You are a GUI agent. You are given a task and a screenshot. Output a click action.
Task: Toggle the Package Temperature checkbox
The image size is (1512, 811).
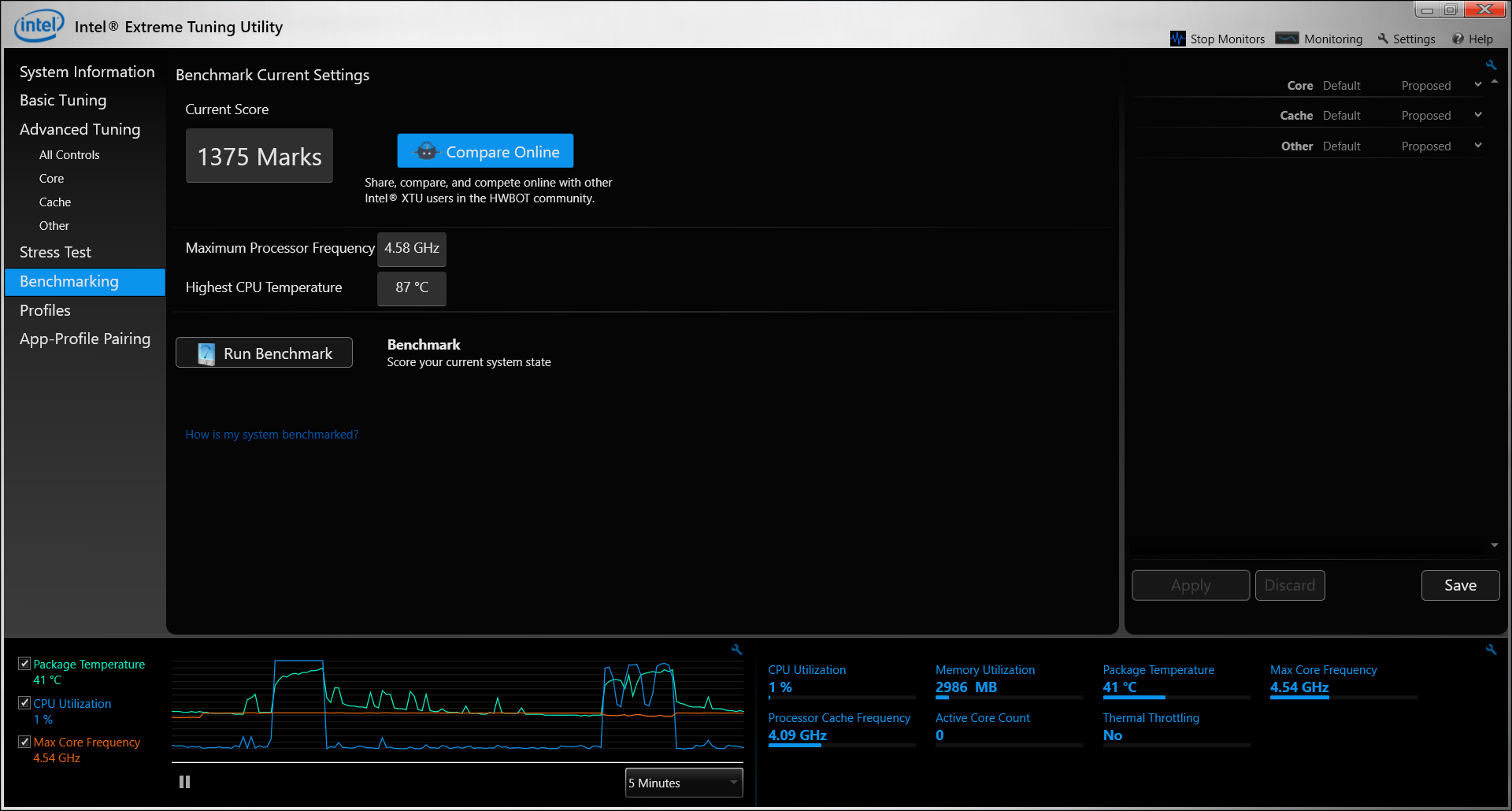(x=24, y=664)
